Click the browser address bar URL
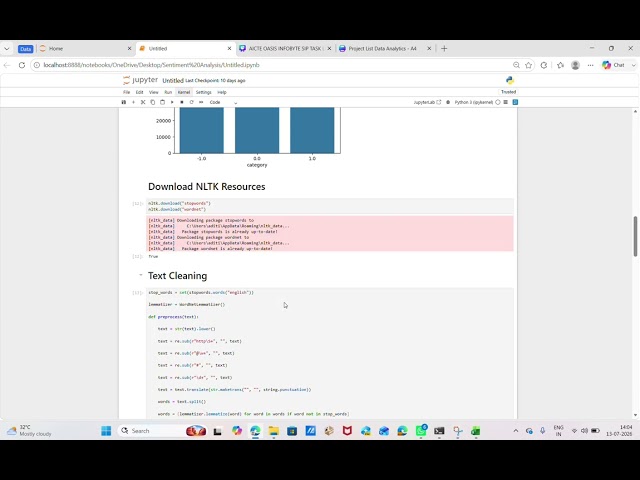 tap(151, 65)
